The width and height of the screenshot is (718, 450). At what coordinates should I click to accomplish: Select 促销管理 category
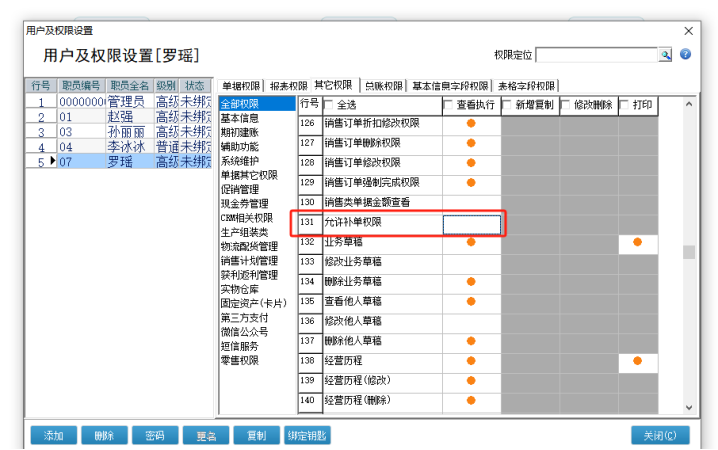click(x=239, y=190)
